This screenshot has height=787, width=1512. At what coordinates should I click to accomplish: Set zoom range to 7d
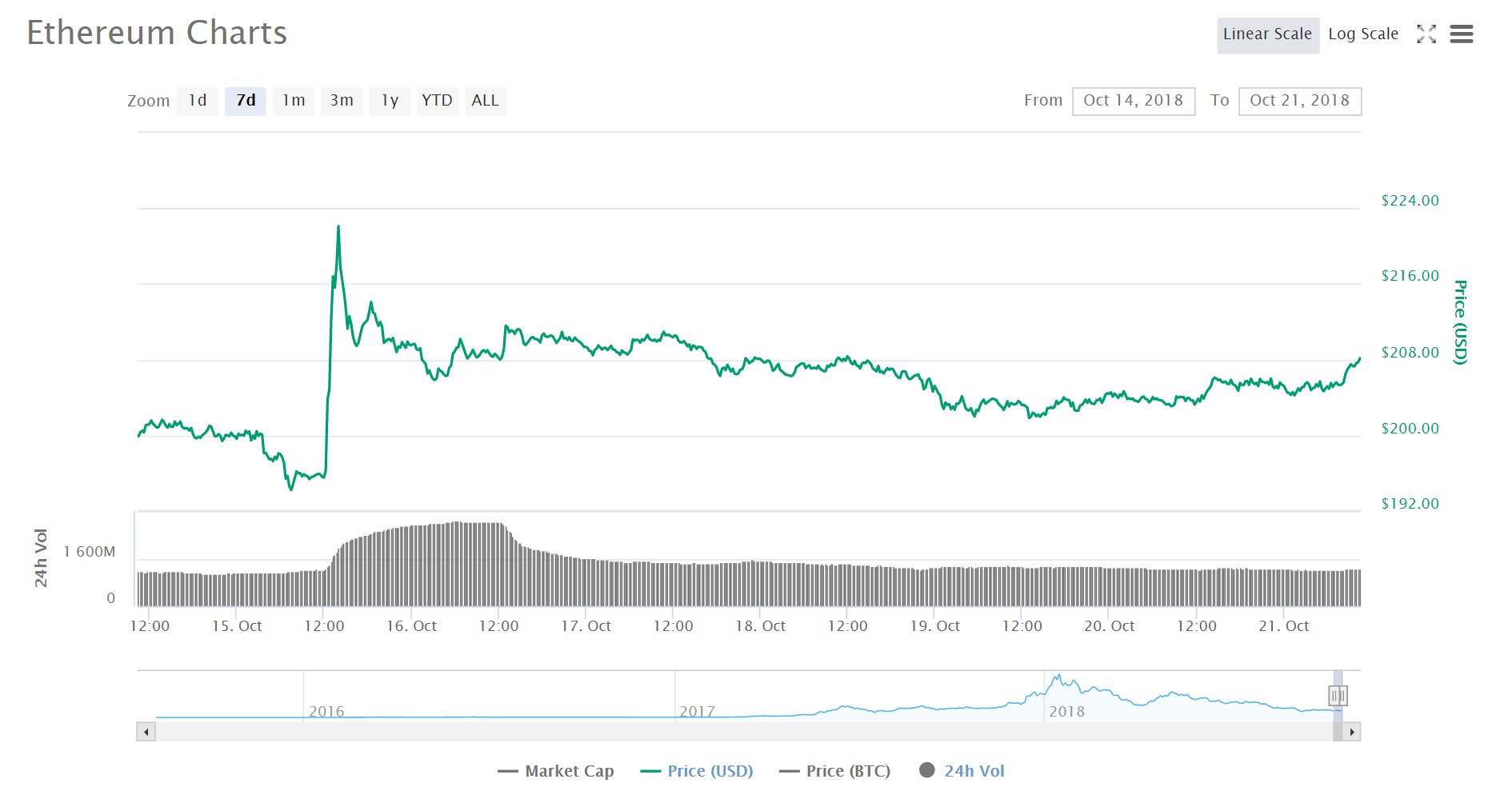click(x=246, y=101)
